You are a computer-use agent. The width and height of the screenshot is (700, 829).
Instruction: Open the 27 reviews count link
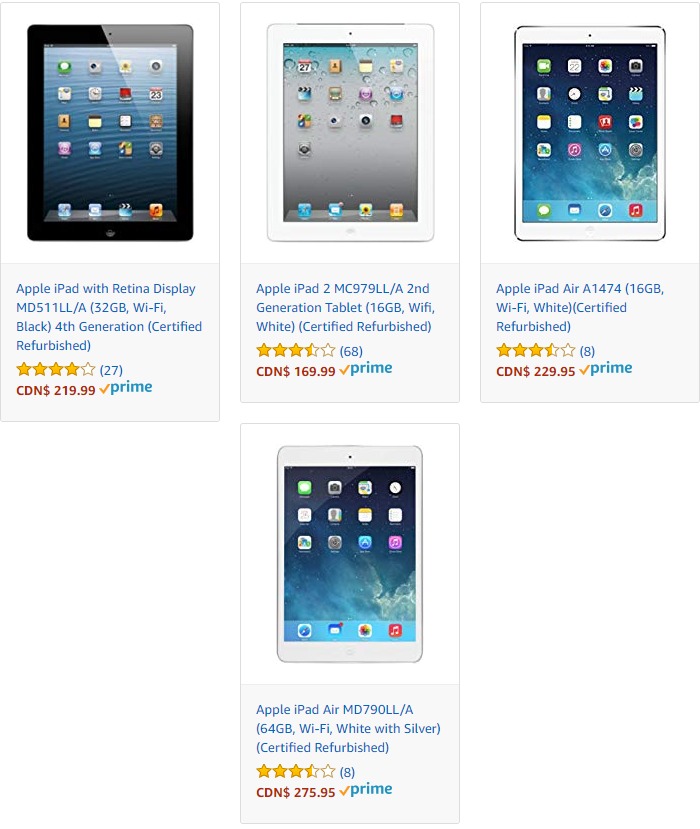pos(111,370)
